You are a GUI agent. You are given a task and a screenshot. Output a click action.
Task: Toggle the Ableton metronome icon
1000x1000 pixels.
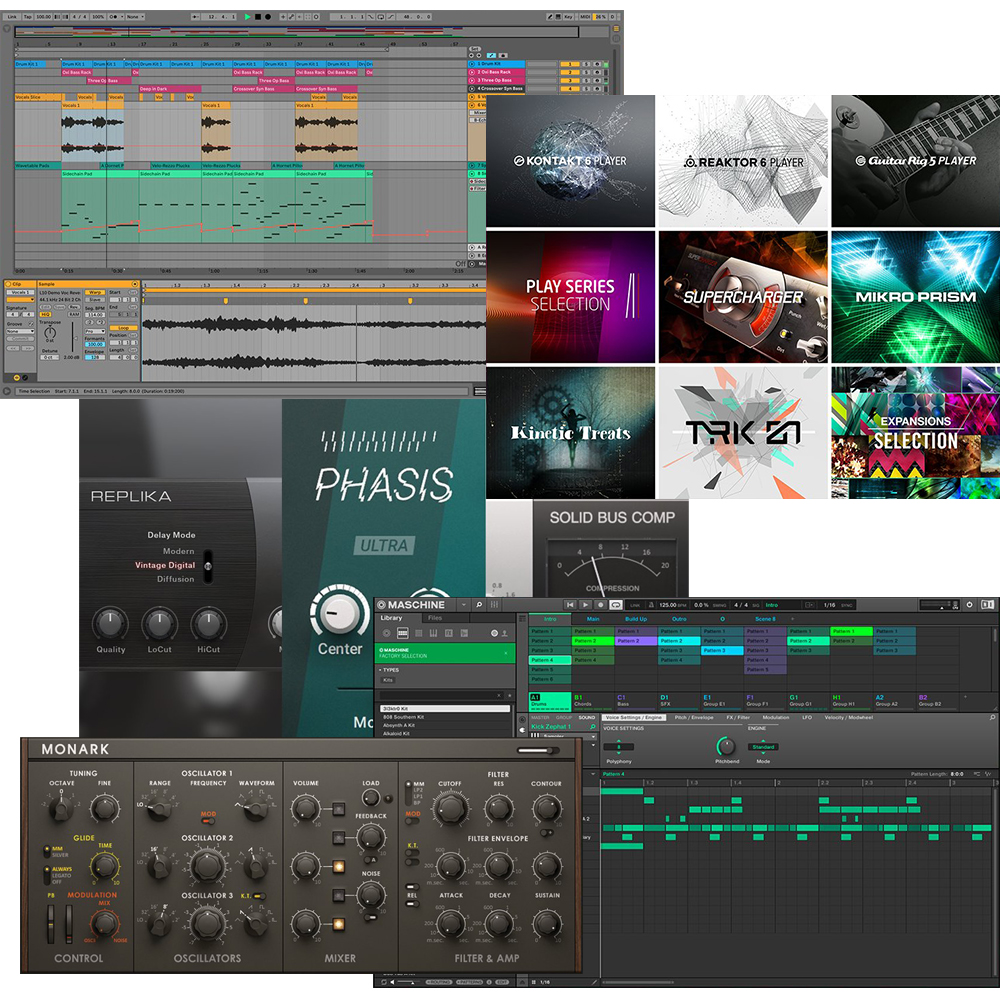113,17
